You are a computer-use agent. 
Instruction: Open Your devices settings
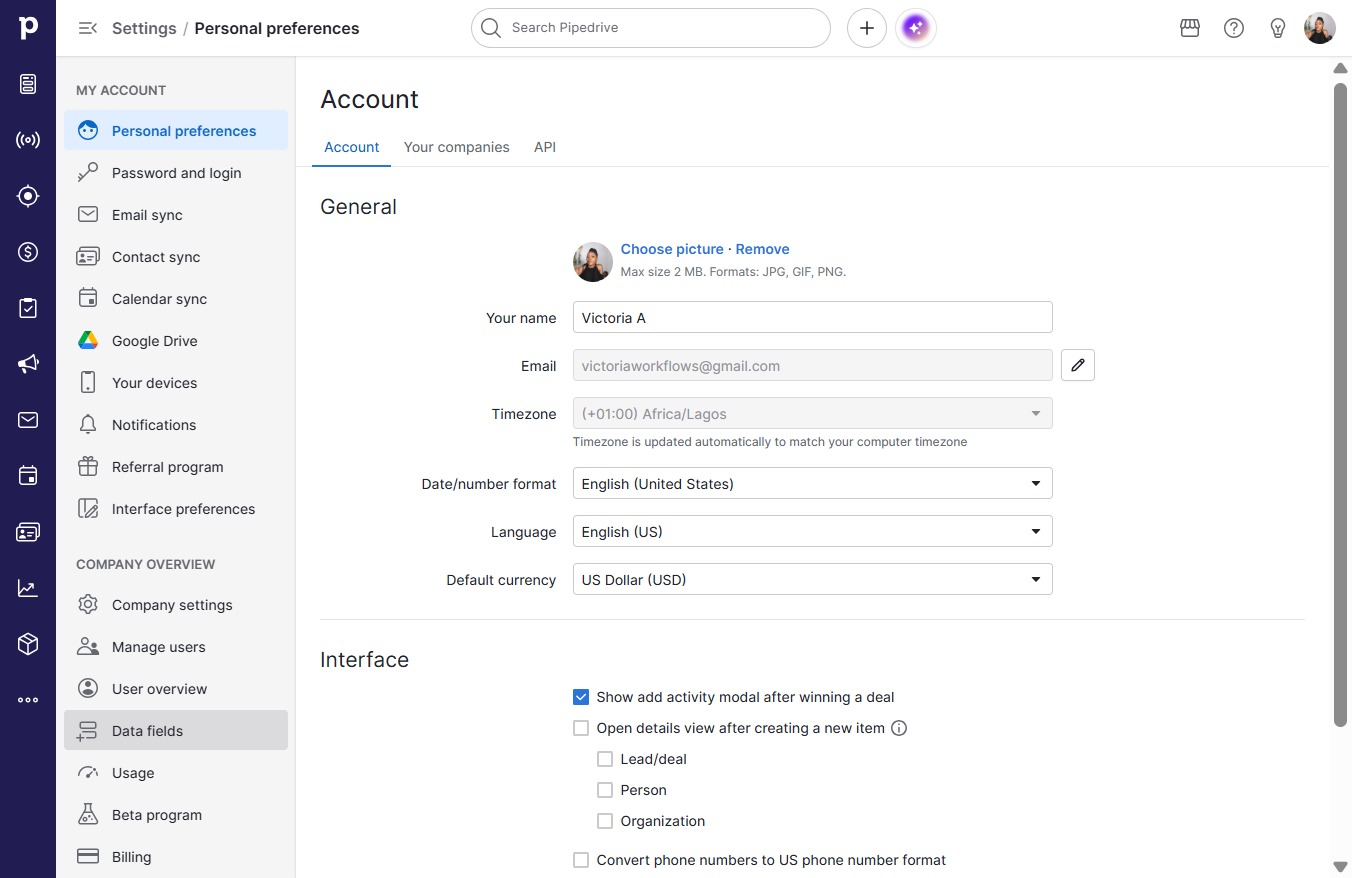(176, 383)
